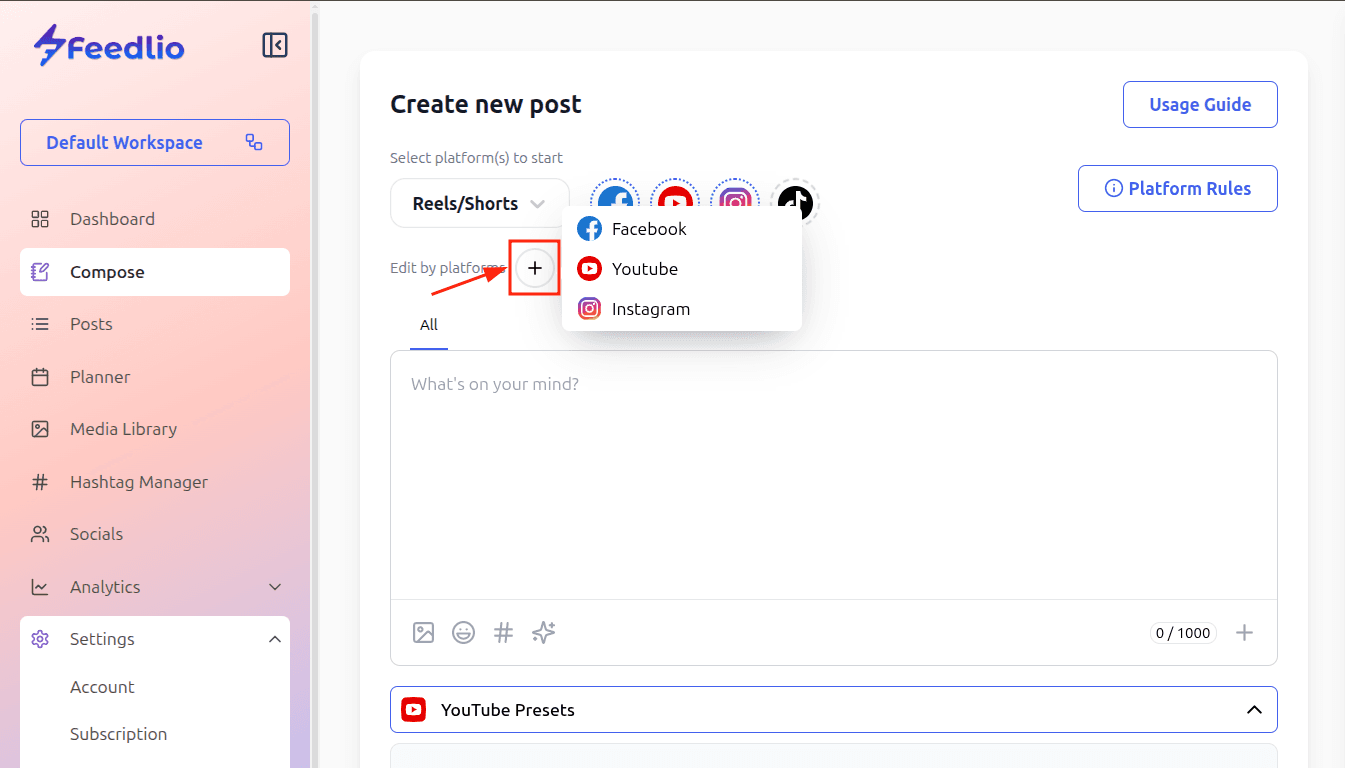Choose Instagram in the platform popup
This screenshot has width=1345, height=768.
pos(650,309)
